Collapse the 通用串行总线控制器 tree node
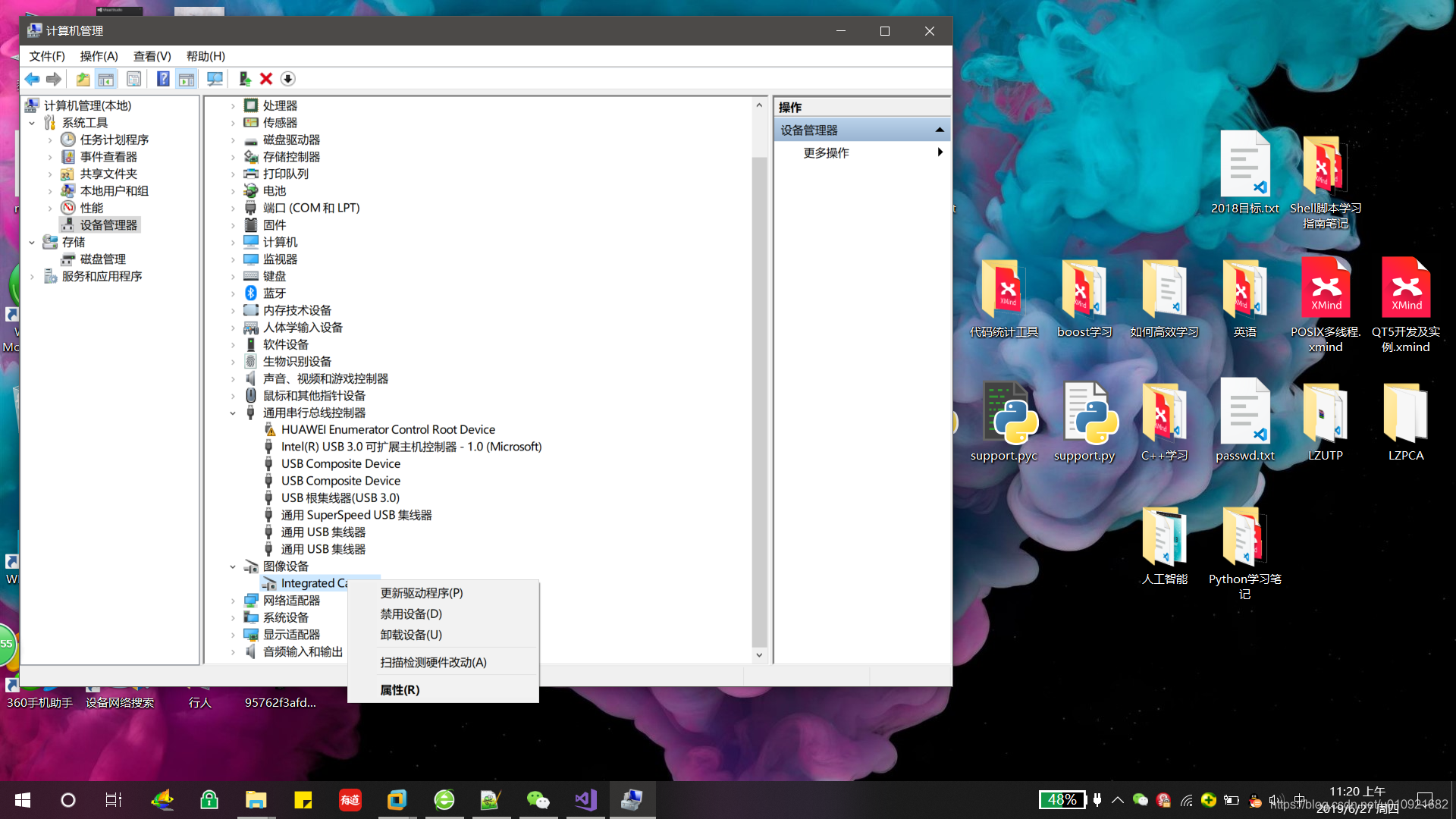 pyautogui.click(x=233, y=413)
